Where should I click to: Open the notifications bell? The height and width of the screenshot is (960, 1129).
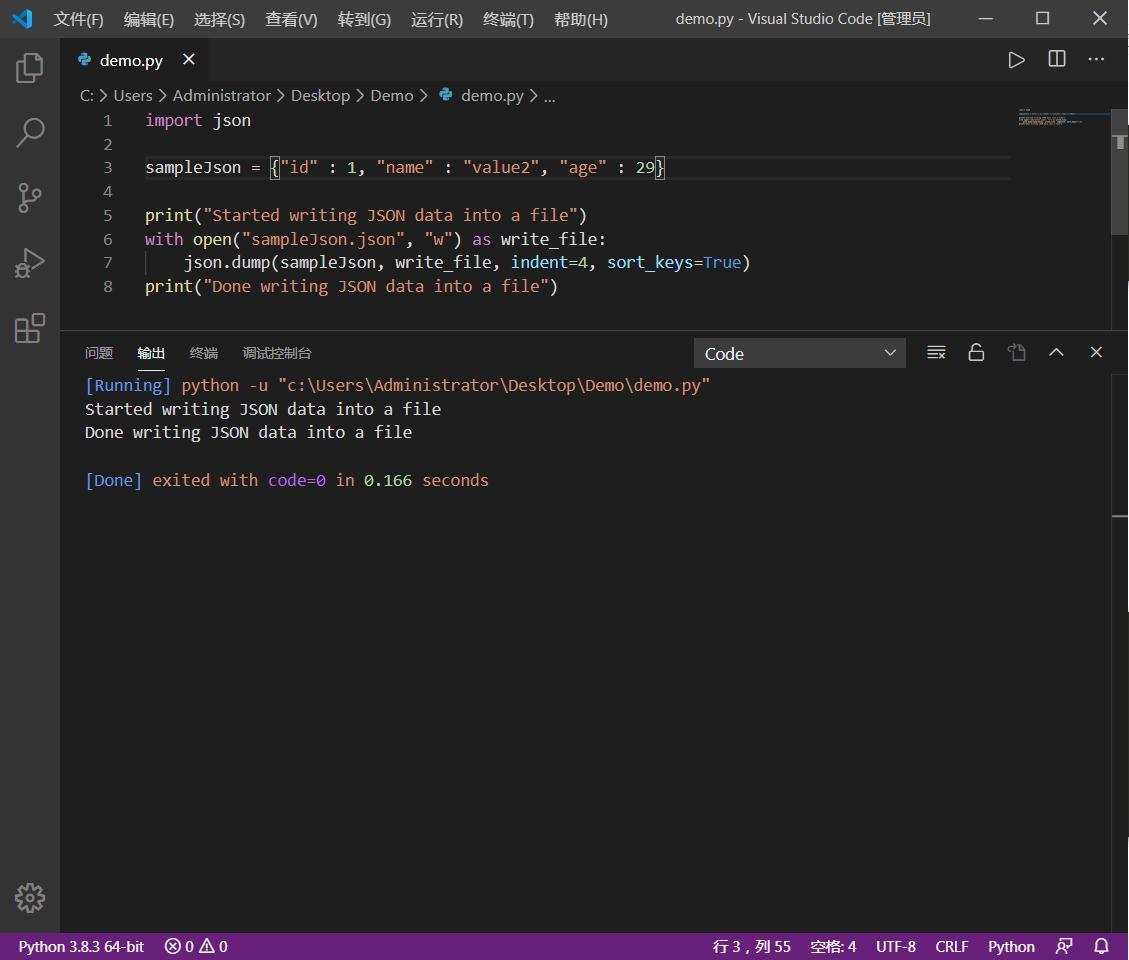click(1099, 946)
